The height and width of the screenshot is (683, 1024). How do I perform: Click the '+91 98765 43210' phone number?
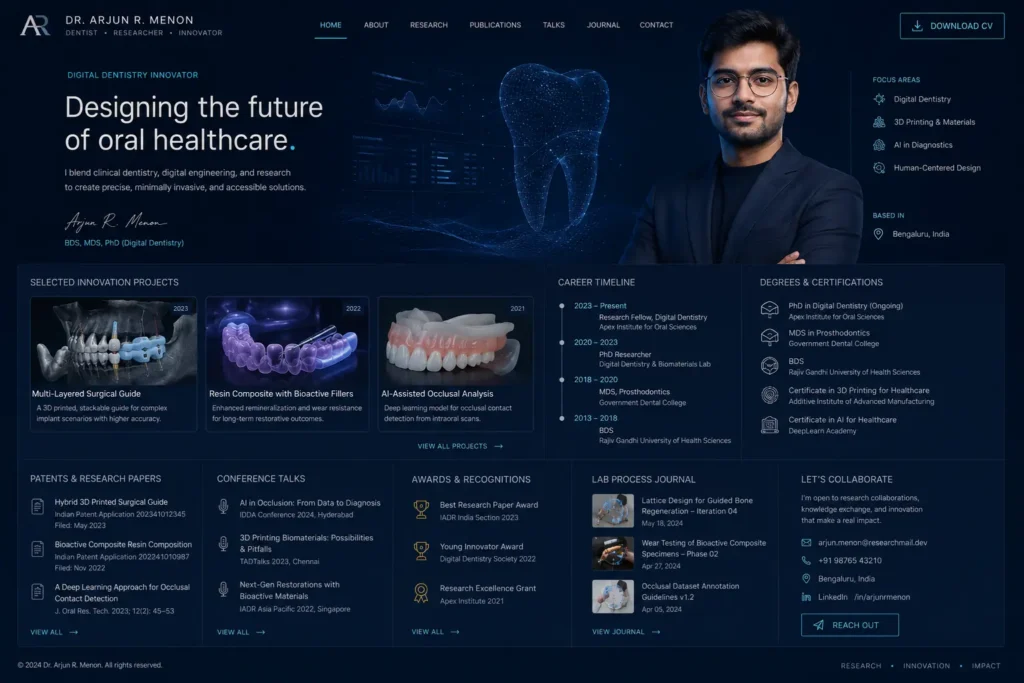(850, 560)
